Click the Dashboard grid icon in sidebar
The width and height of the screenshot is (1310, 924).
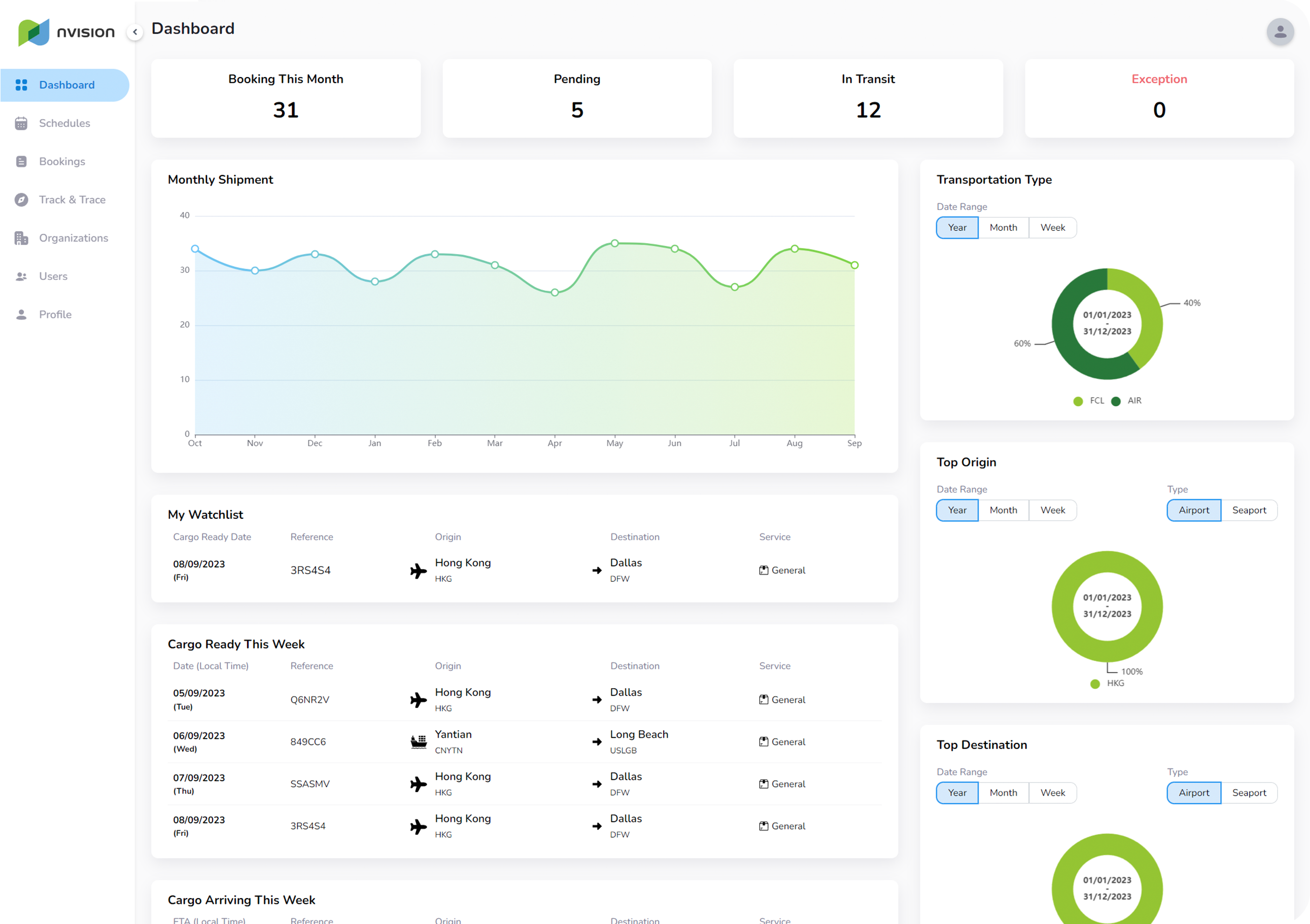(21, 85)
